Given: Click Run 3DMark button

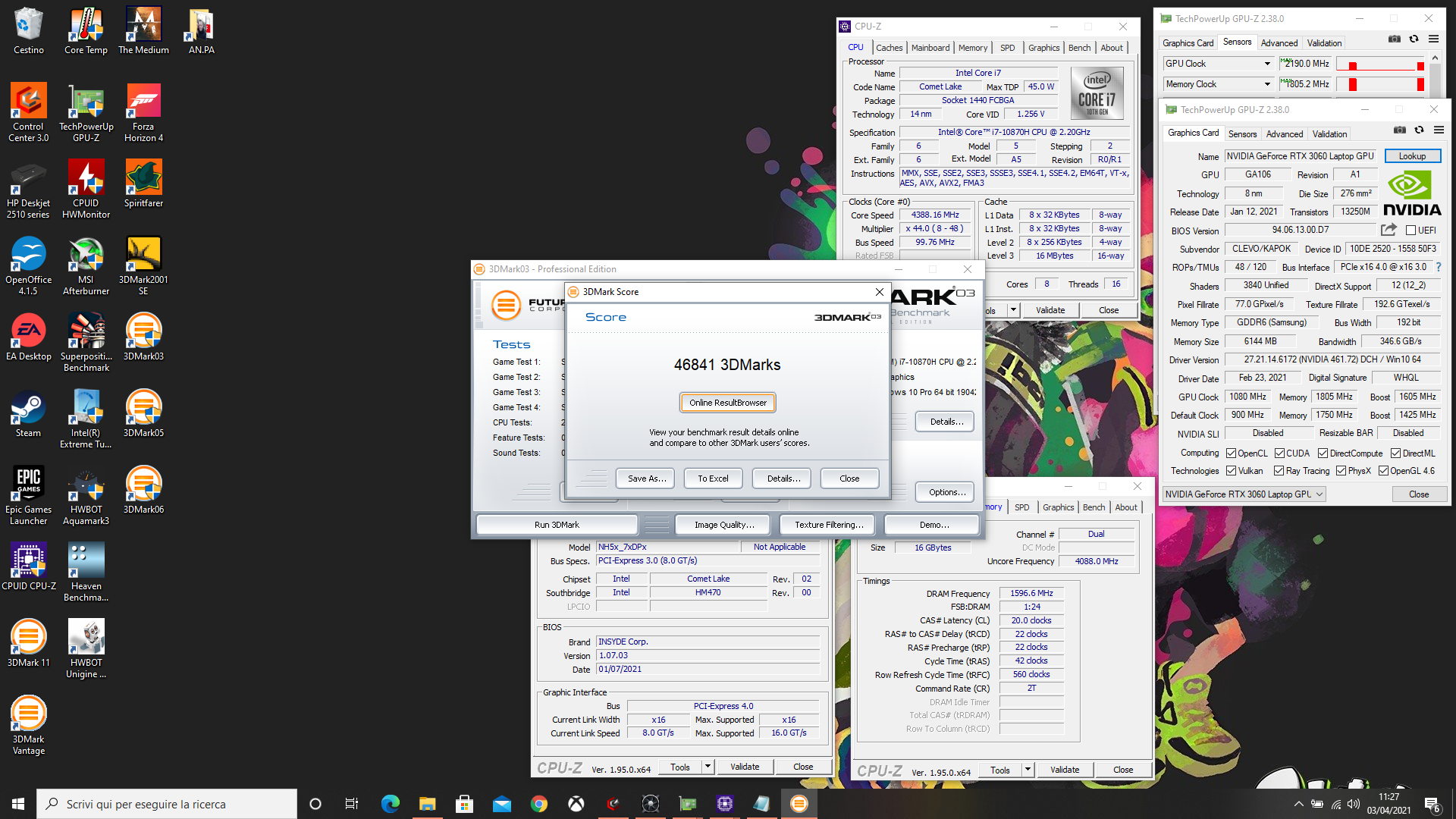Looking at the screenshot, I should (x=557, y=525).
